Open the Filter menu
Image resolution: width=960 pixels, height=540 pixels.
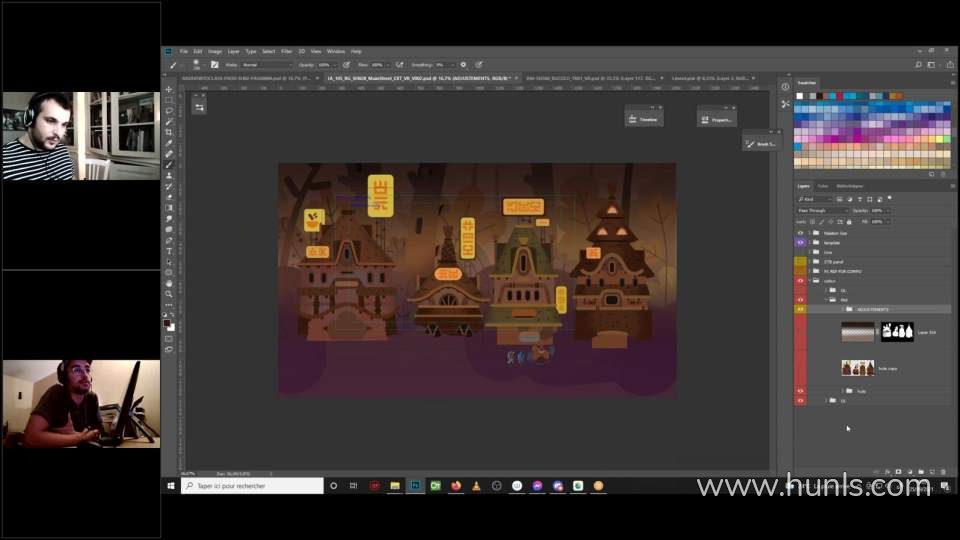tap(287, 51)
